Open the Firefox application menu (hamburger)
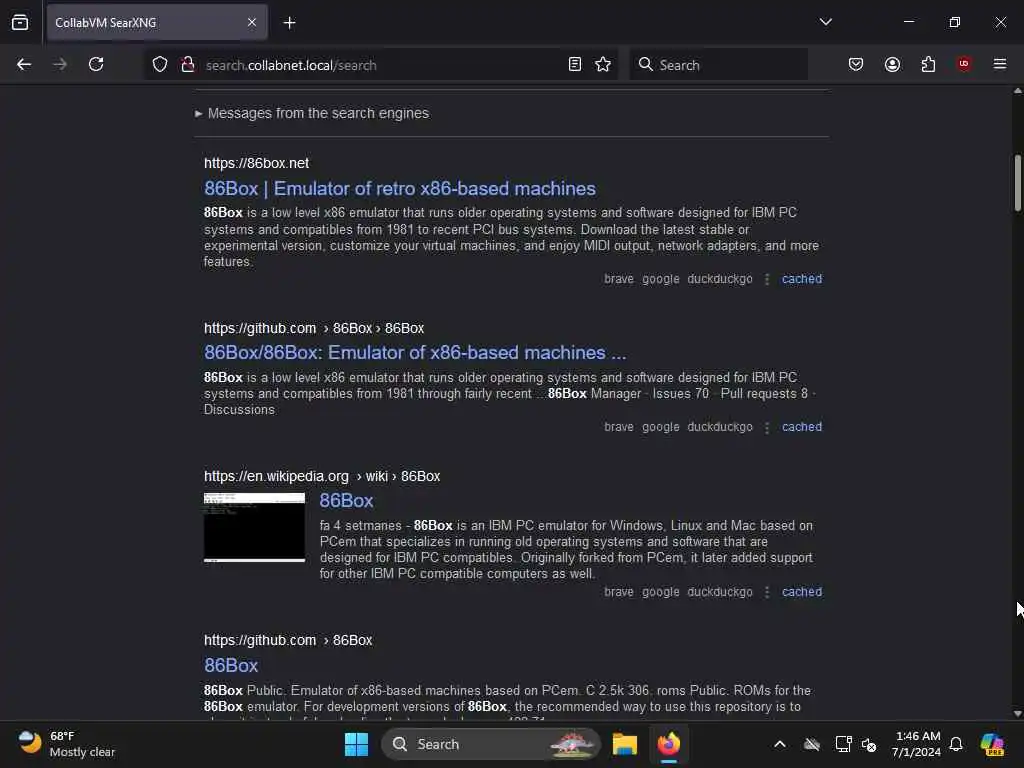1024x768 pixels. click(1000, 64)
